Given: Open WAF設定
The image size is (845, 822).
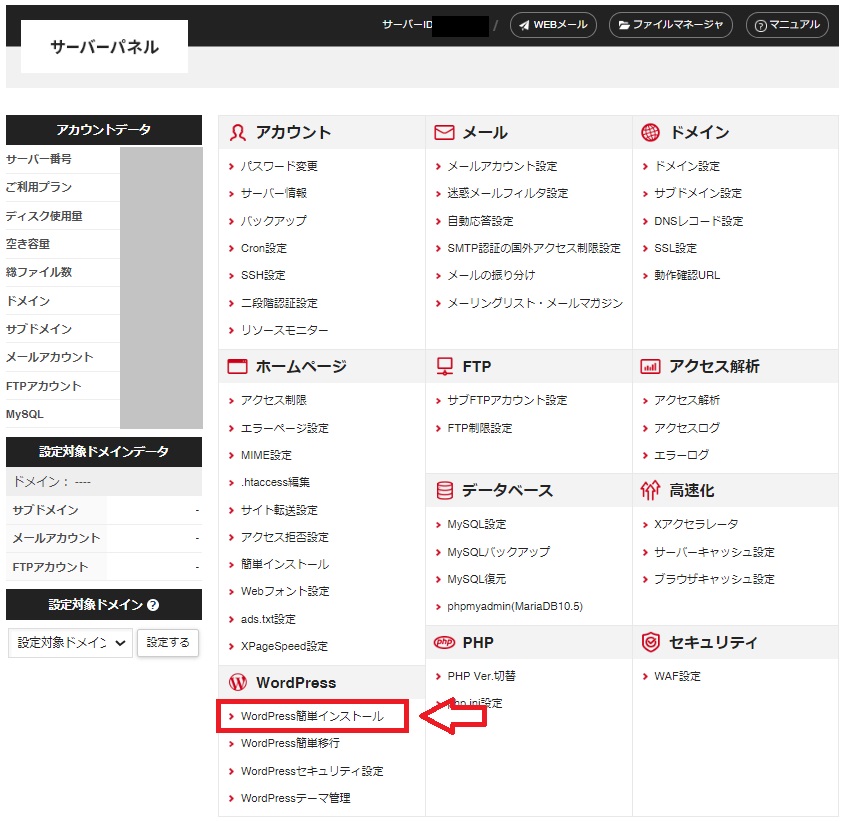Looking at the screenshot, I should (677, 676).
